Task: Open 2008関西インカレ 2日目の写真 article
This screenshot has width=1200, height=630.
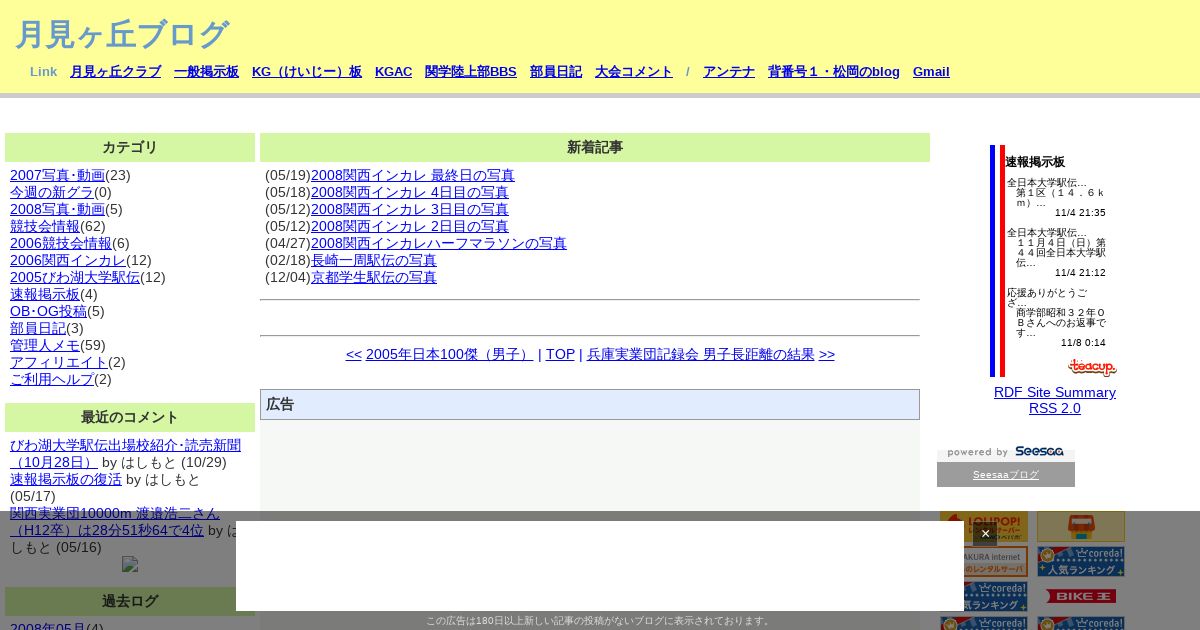Action: click(x=410, y=226)
